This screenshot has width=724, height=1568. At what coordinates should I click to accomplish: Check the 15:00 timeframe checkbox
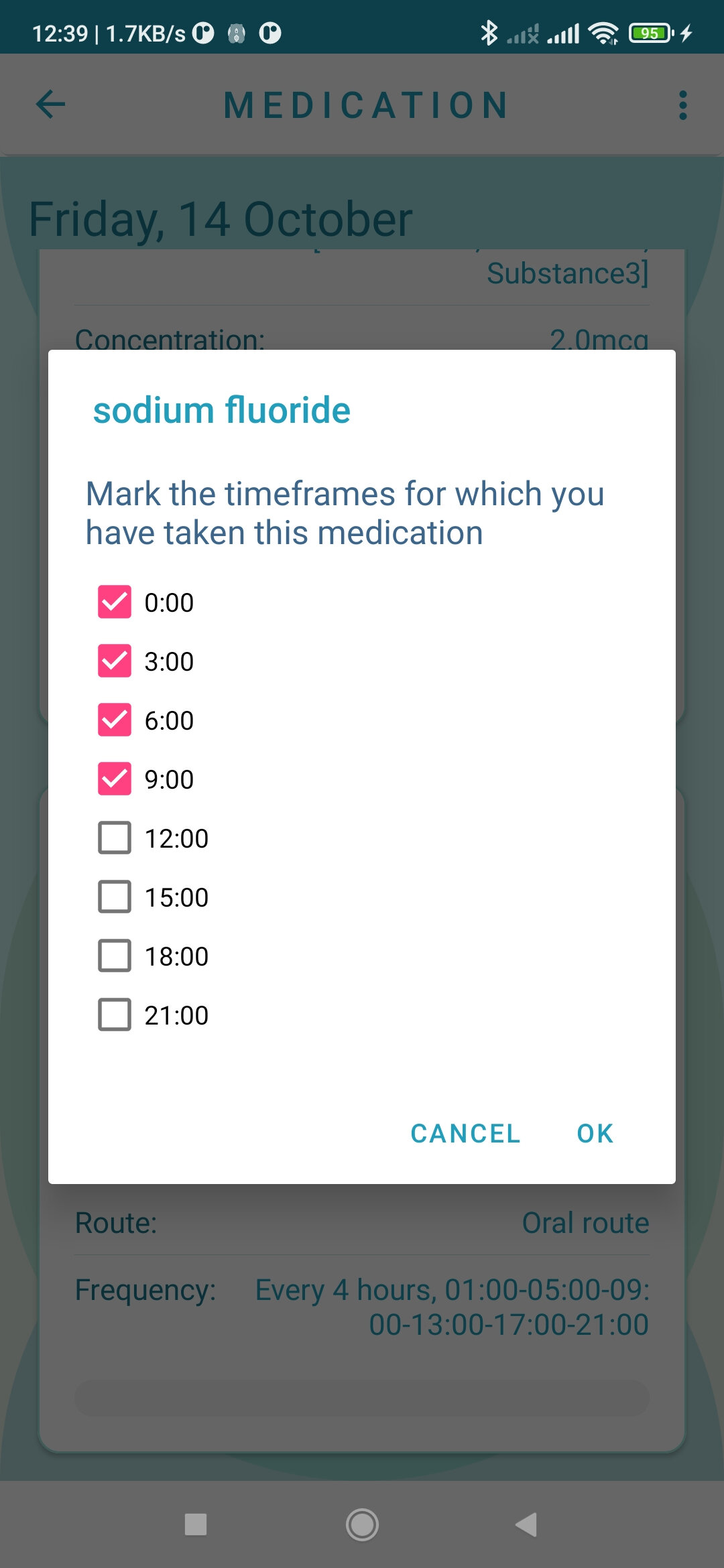[115, 897]
